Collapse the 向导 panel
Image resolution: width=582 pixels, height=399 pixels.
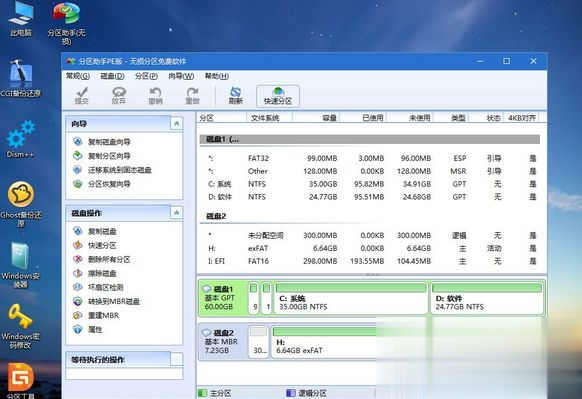tap(177, 123)
